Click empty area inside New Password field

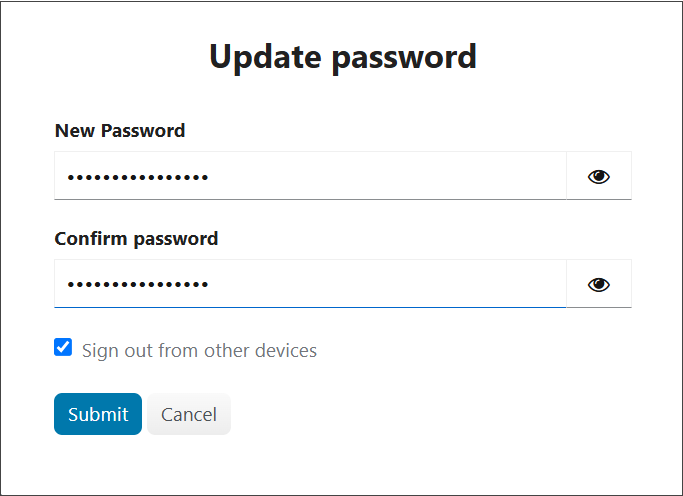pos(388,176)
